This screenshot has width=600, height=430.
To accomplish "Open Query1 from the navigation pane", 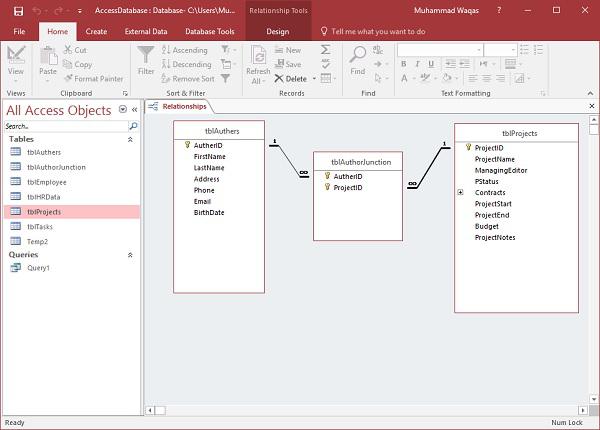I will click(x=38, y=268).
